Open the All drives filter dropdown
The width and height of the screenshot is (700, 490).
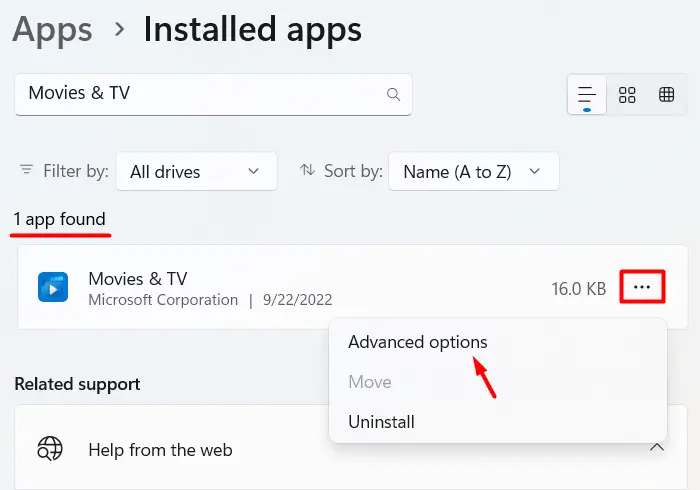[196, 171]
